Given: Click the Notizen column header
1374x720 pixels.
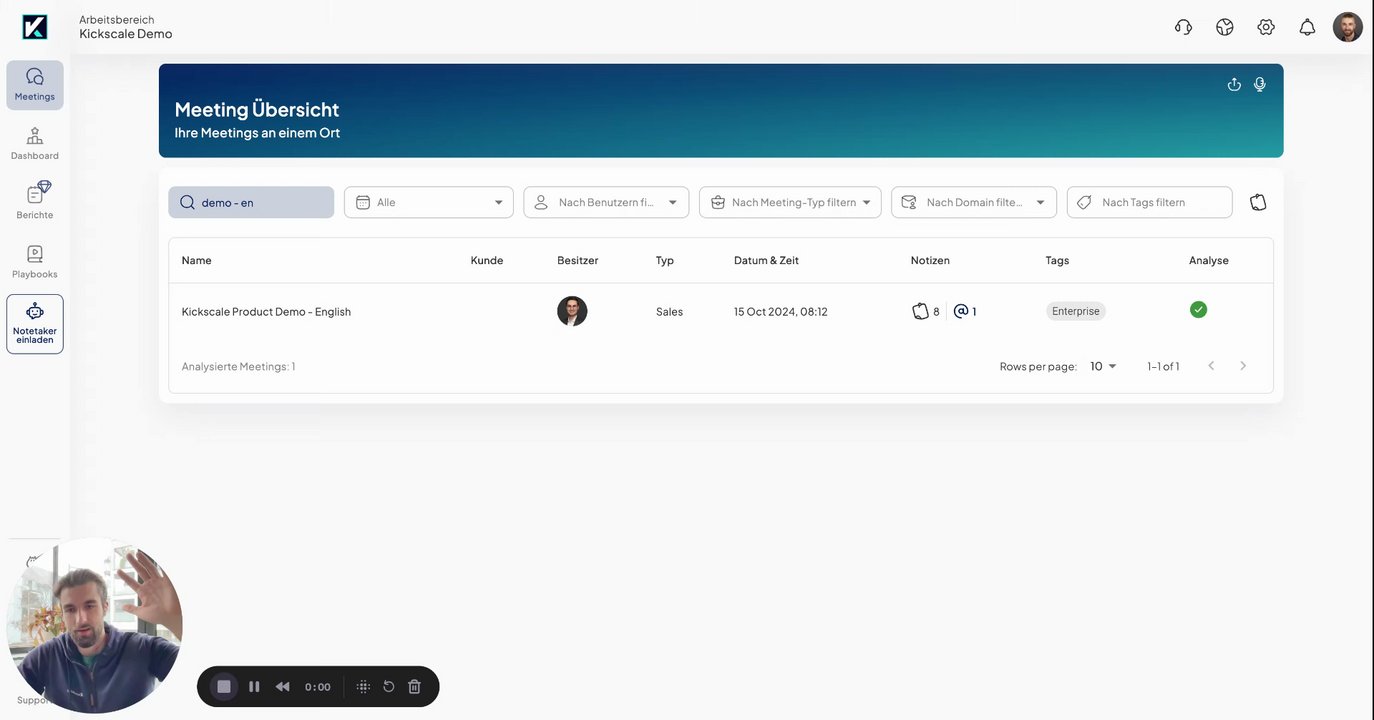Looking at the screenshot, I should pyautogui.click(x=930, y=260).
